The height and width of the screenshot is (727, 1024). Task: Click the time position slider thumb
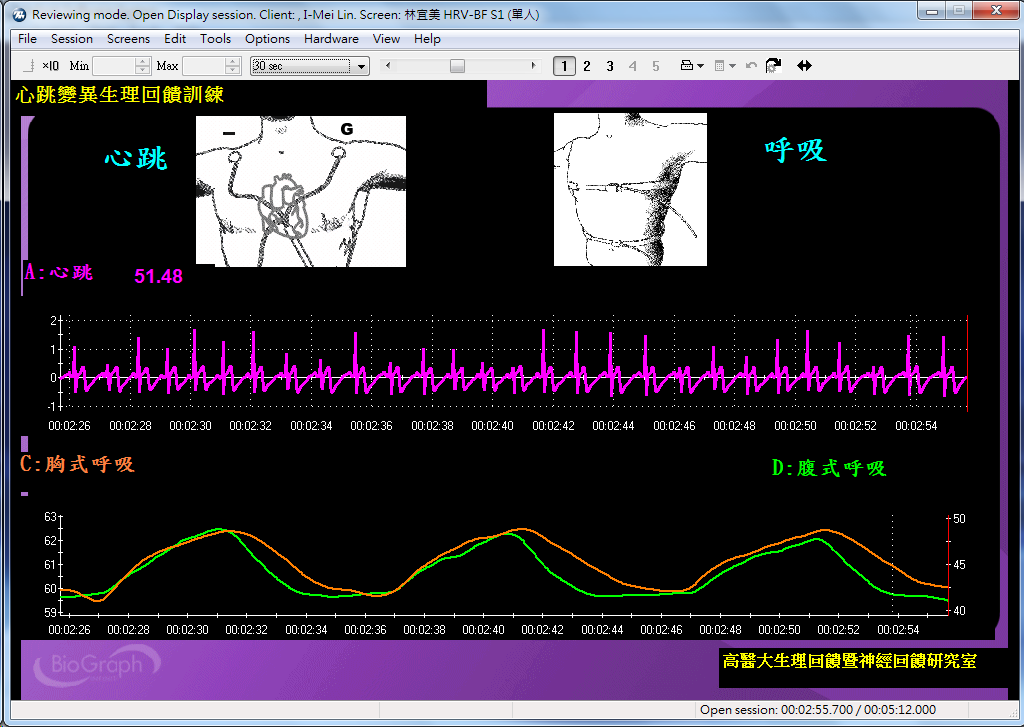coord(457,66)
